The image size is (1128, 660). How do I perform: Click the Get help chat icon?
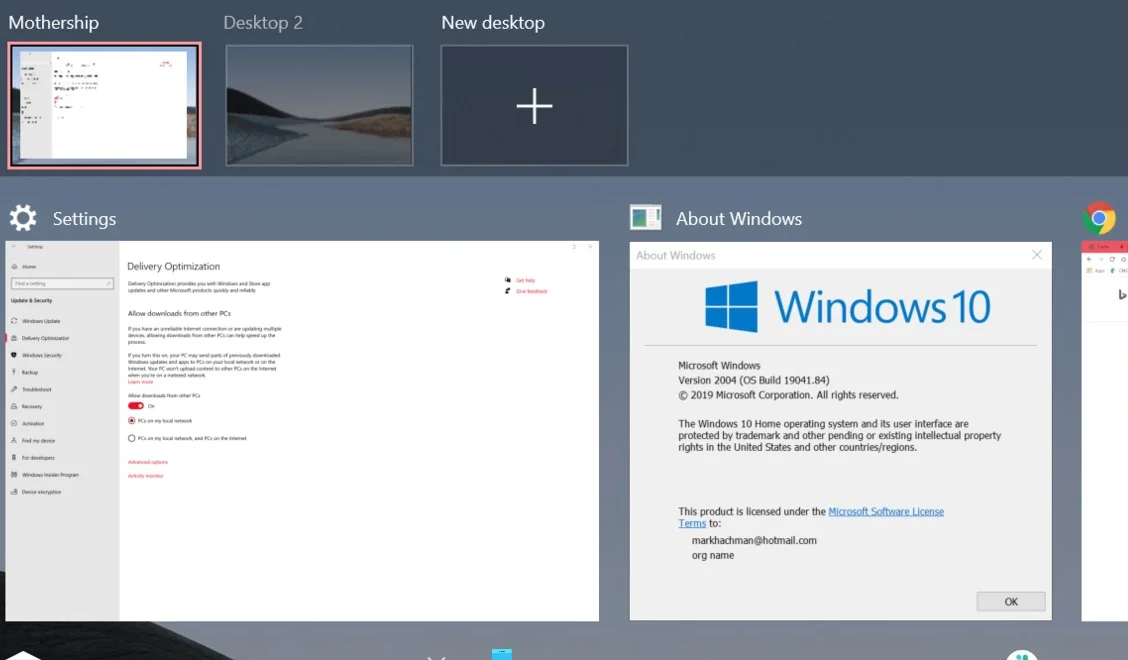(508, 280)
